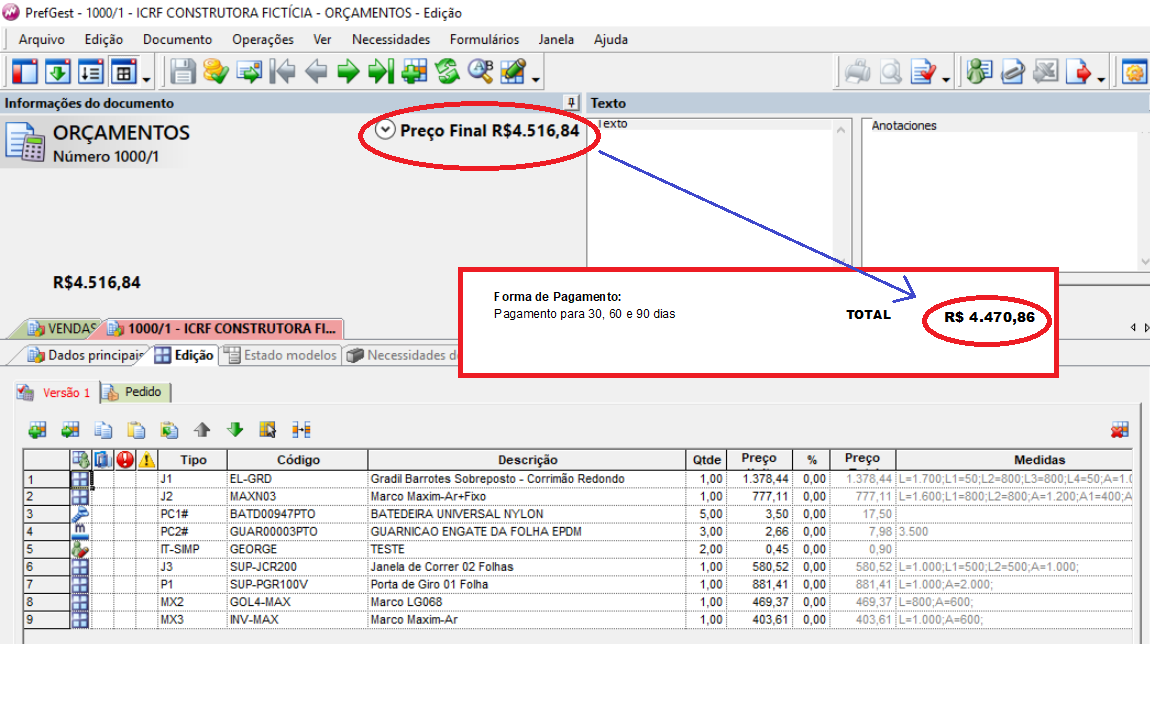
Task: Expand the Preço Final chevron
Action: tap(385, 130)
